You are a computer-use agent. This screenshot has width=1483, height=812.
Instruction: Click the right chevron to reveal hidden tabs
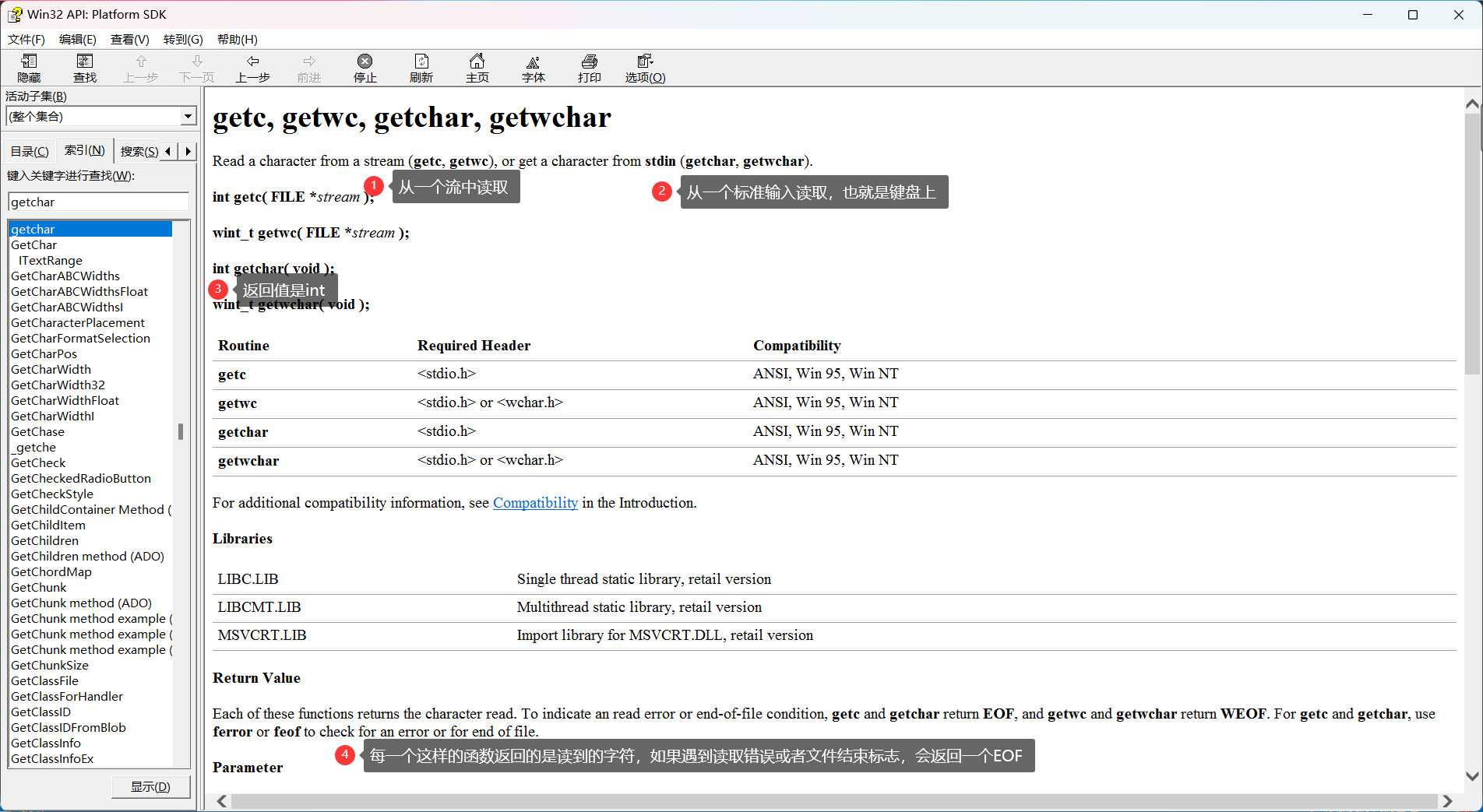187,150
